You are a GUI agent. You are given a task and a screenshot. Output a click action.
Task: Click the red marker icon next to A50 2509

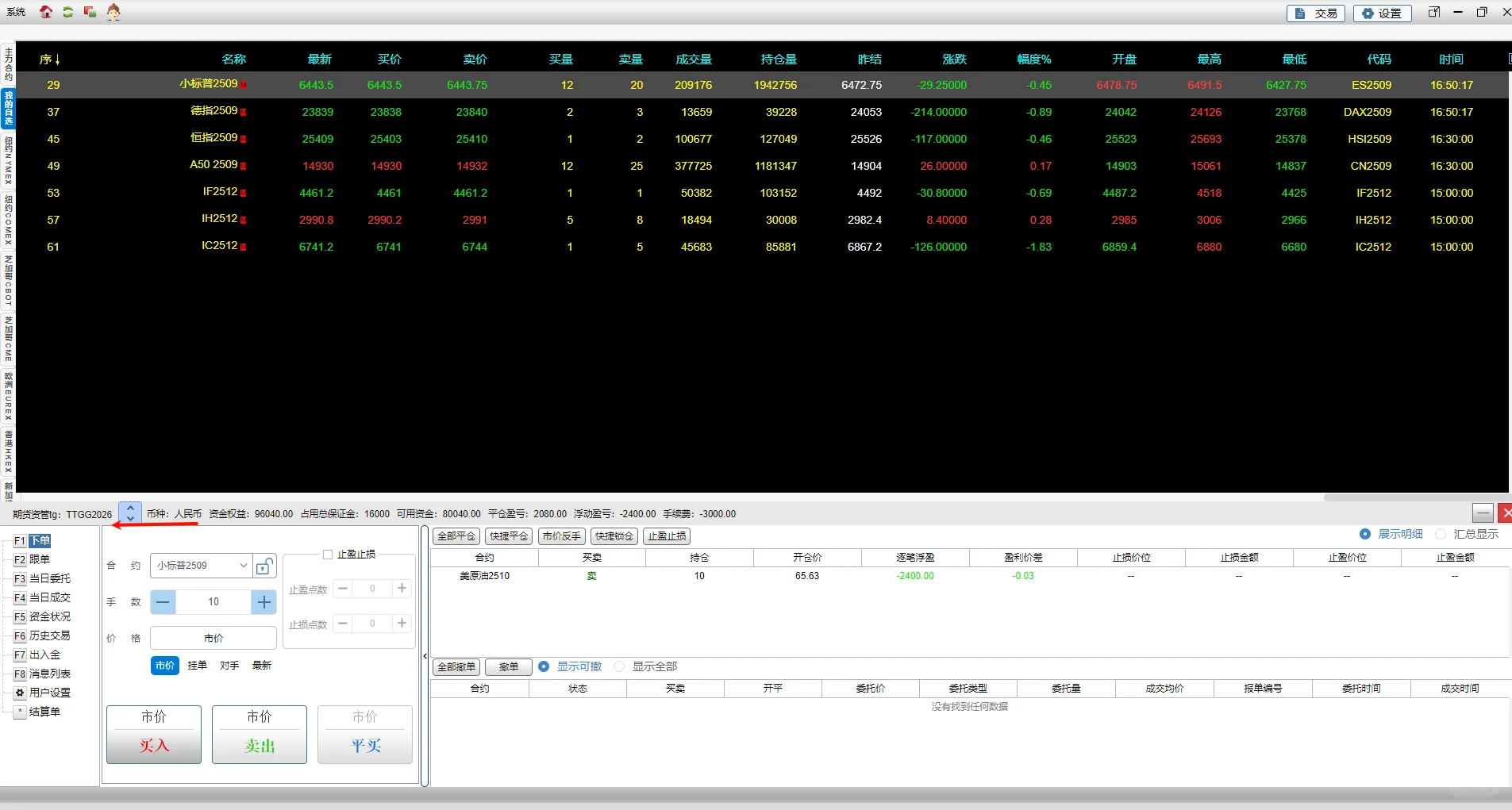[243, 166]
